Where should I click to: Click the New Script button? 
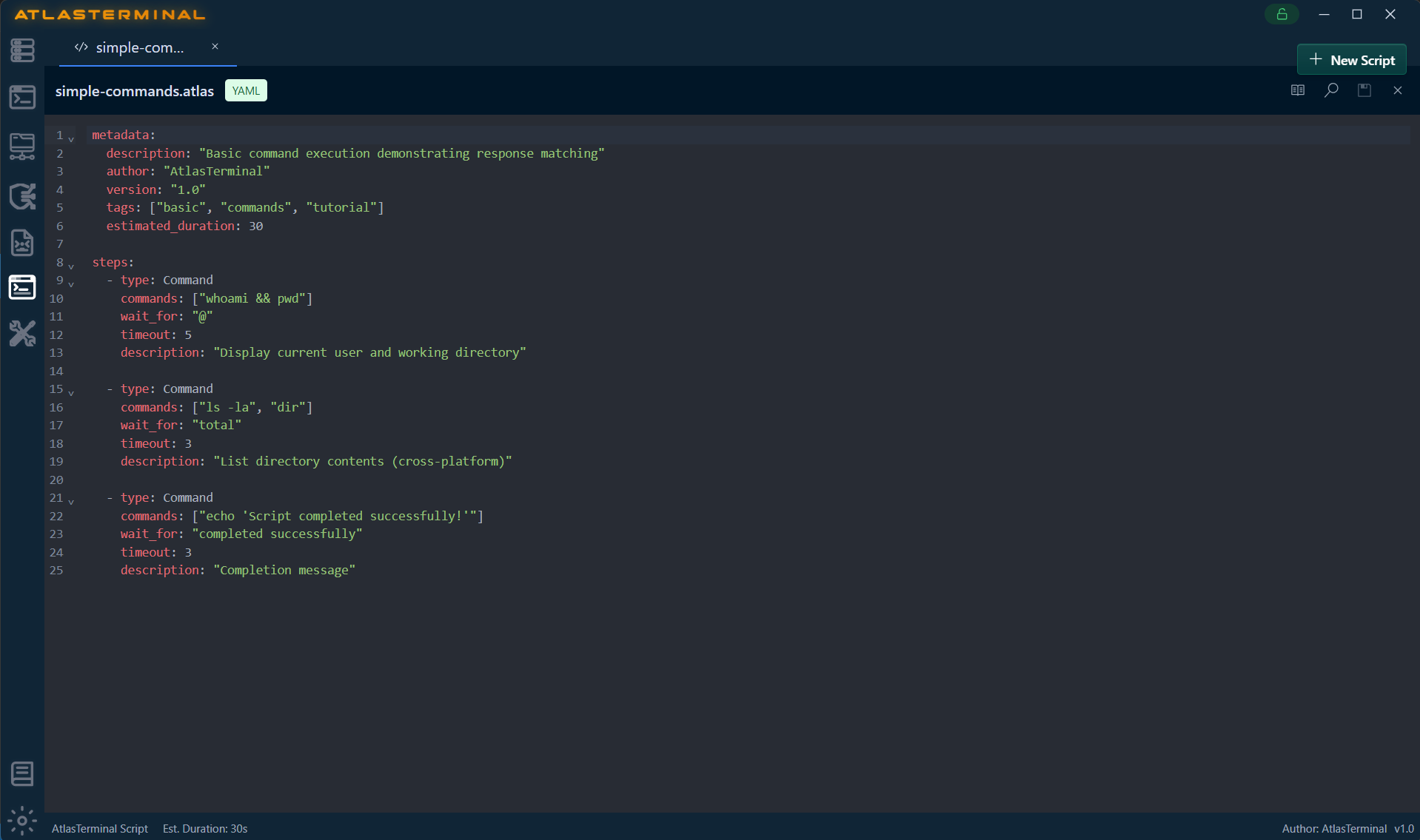coord(1351,59)
